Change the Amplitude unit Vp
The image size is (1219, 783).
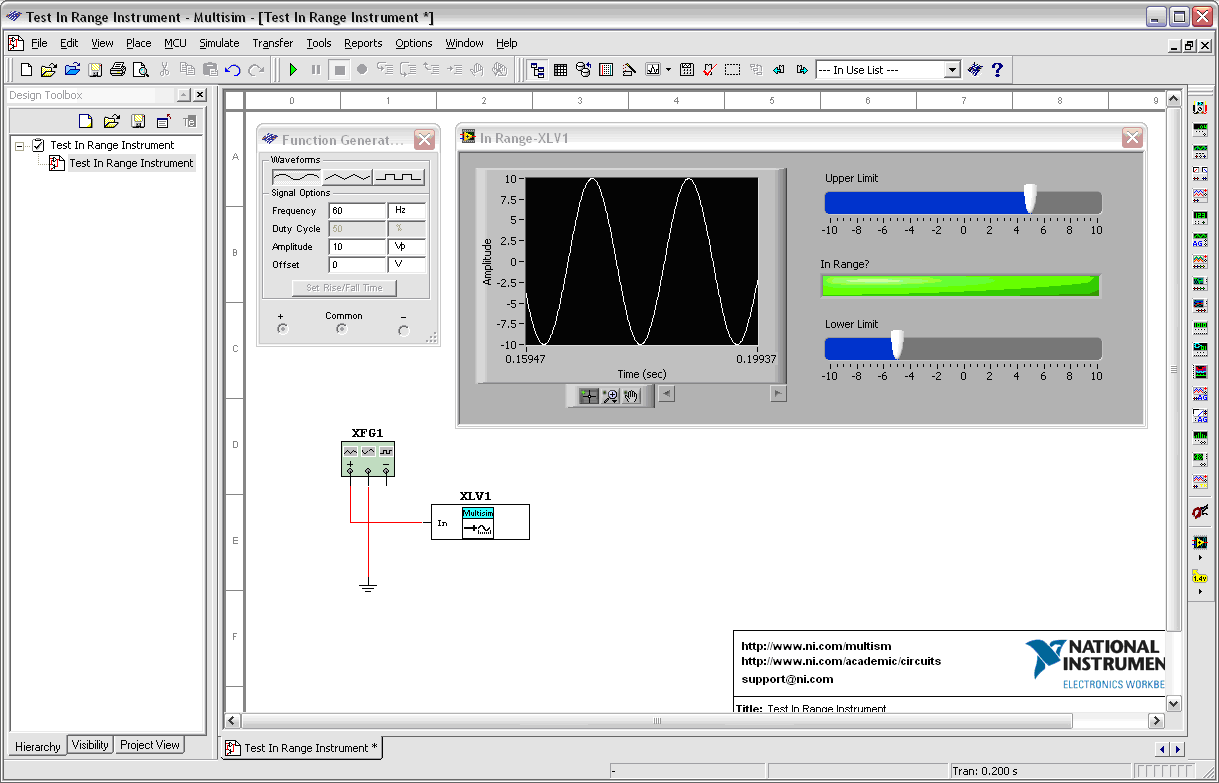click(x=407, y=247)
